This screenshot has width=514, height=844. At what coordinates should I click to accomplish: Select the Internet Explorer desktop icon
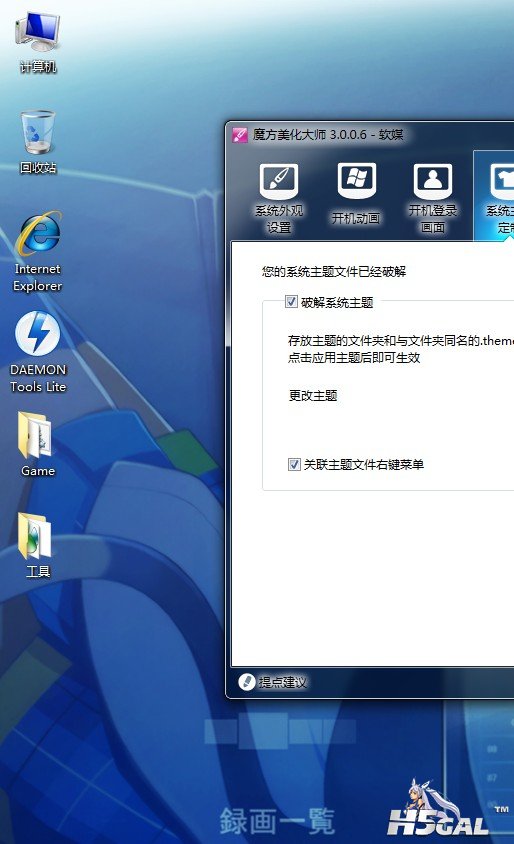click(38, 252)
